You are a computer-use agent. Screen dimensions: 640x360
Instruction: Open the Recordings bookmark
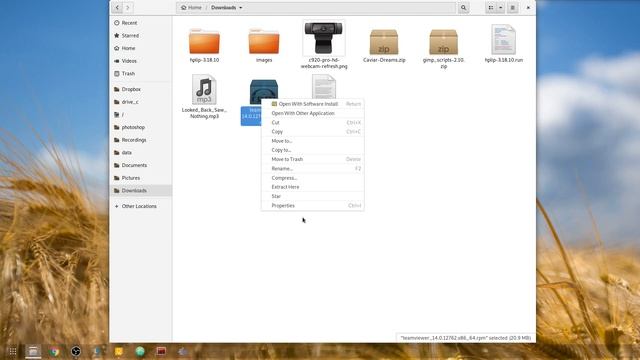coord(140,140)
